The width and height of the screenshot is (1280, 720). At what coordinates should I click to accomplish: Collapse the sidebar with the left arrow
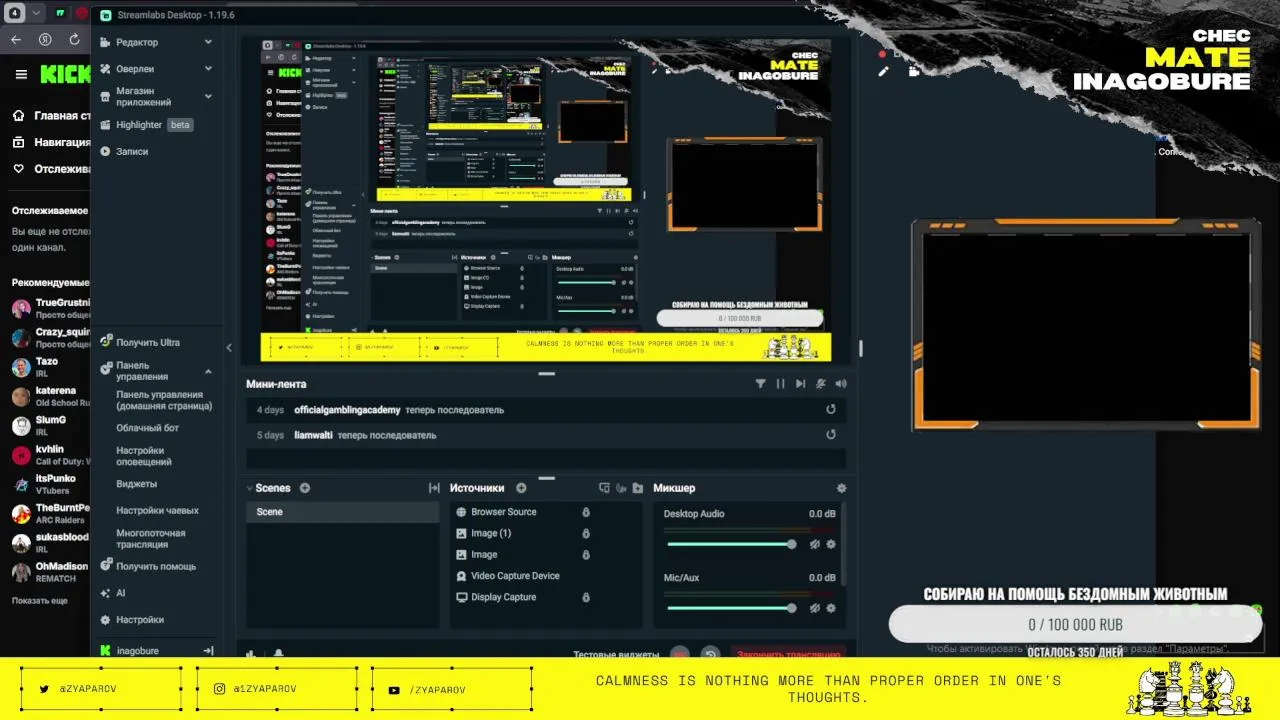229,347
